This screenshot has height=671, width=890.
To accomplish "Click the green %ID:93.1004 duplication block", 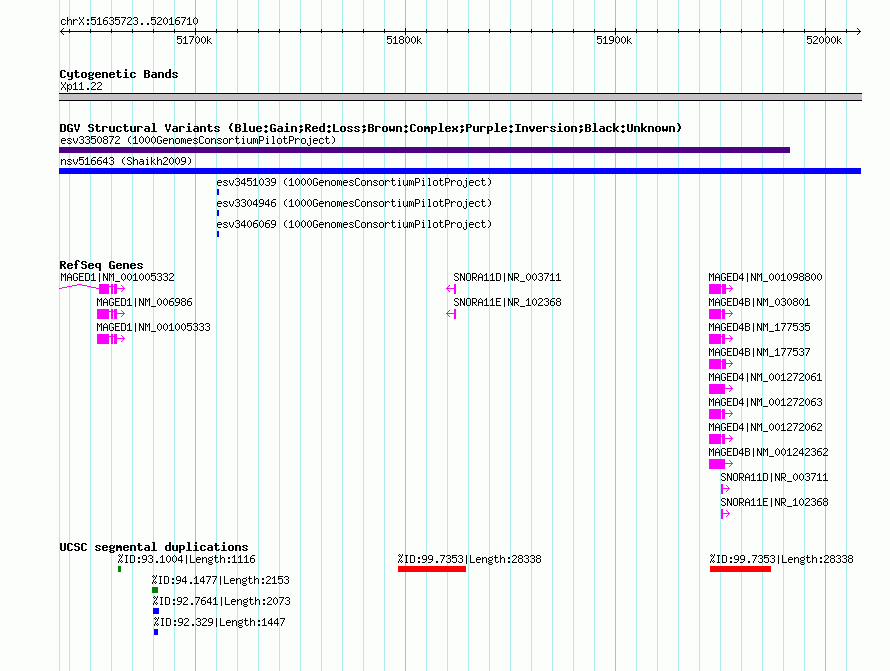I will click(x=119, y=569).
